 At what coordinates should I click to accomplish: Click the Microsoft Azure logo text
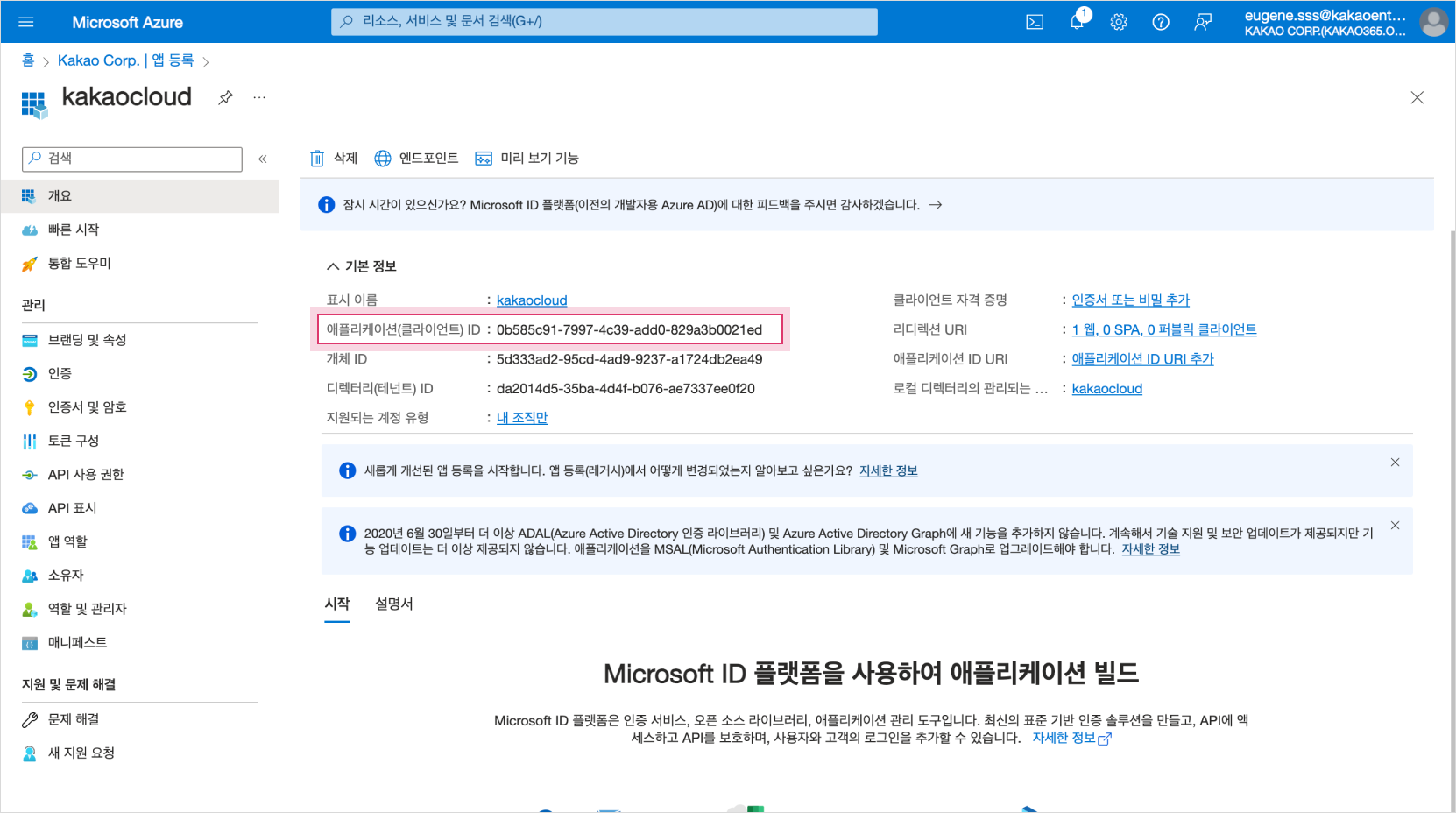[x=127, y=23]
